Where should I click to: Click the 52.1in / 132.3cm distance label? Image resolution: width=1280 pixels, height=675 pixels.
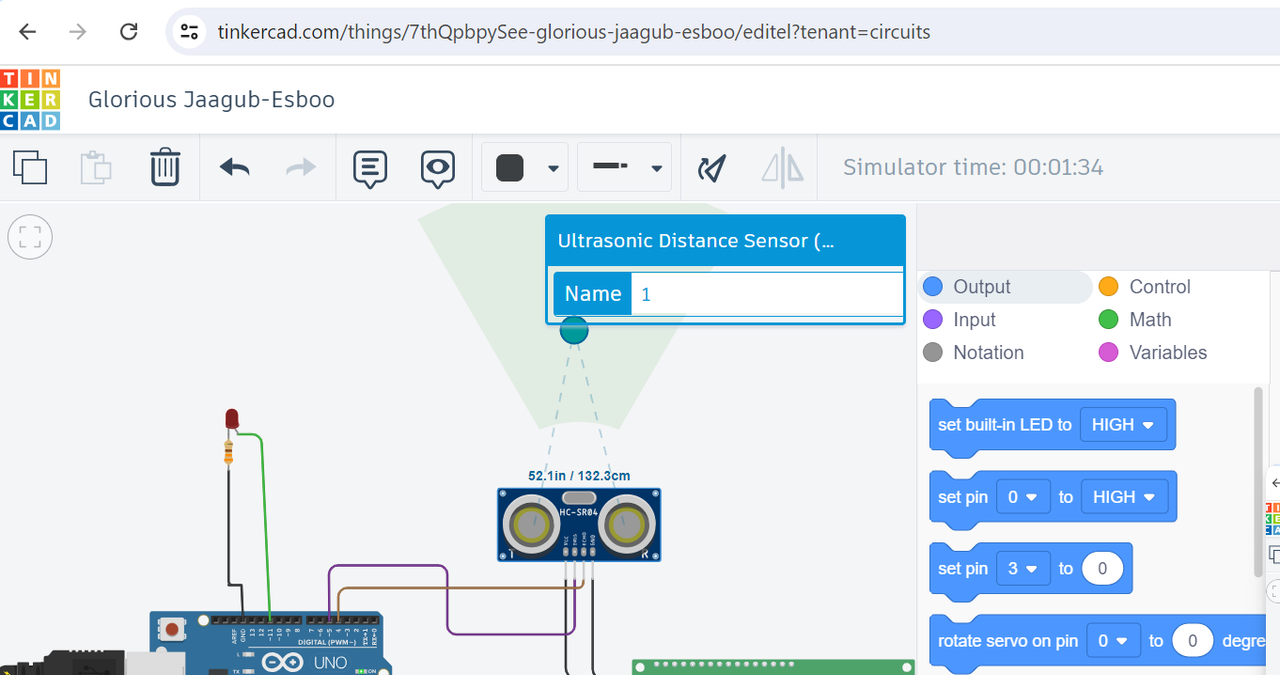click(x=579, y=477)
